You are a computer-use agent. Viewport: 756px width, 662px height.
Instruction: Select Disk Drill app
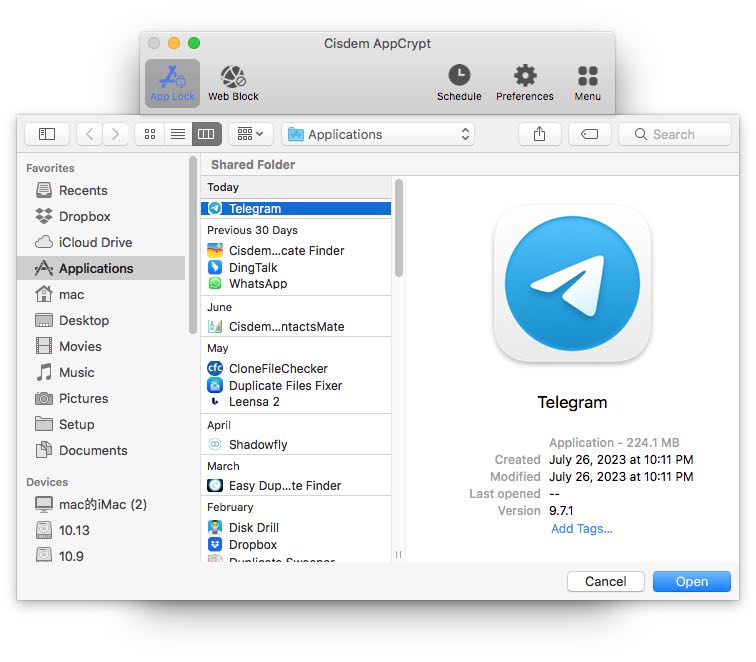pyautogui.click(x=296, y=527)
